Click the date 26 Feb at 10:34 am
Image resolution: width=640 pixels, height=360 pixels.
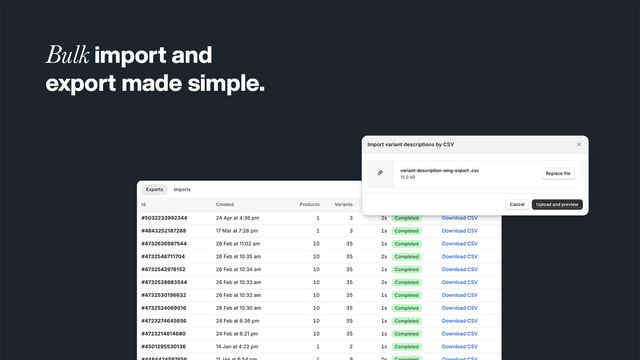[238, 269]
